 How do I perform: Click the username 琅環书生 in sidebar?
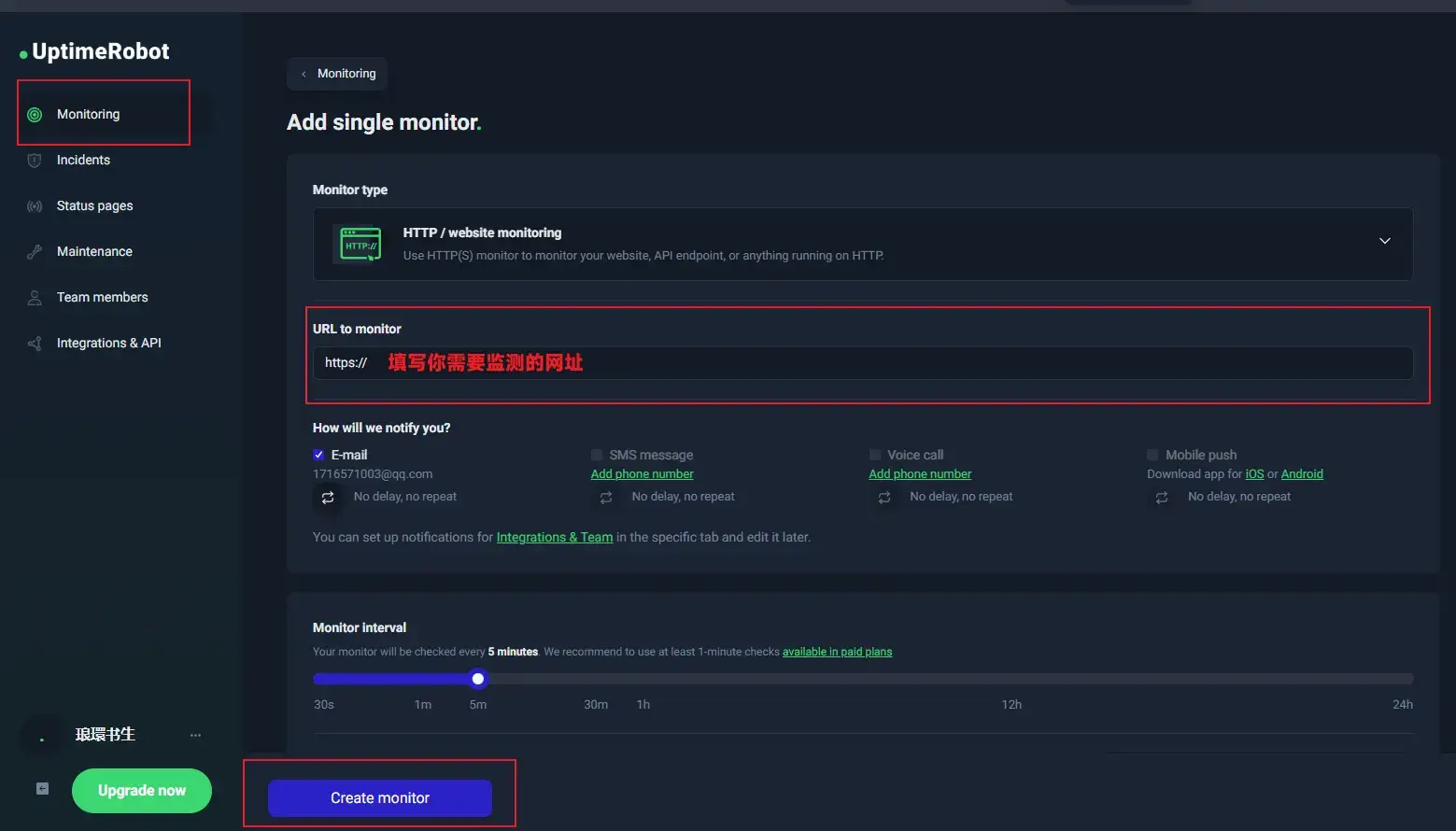[x=106, y=735]
